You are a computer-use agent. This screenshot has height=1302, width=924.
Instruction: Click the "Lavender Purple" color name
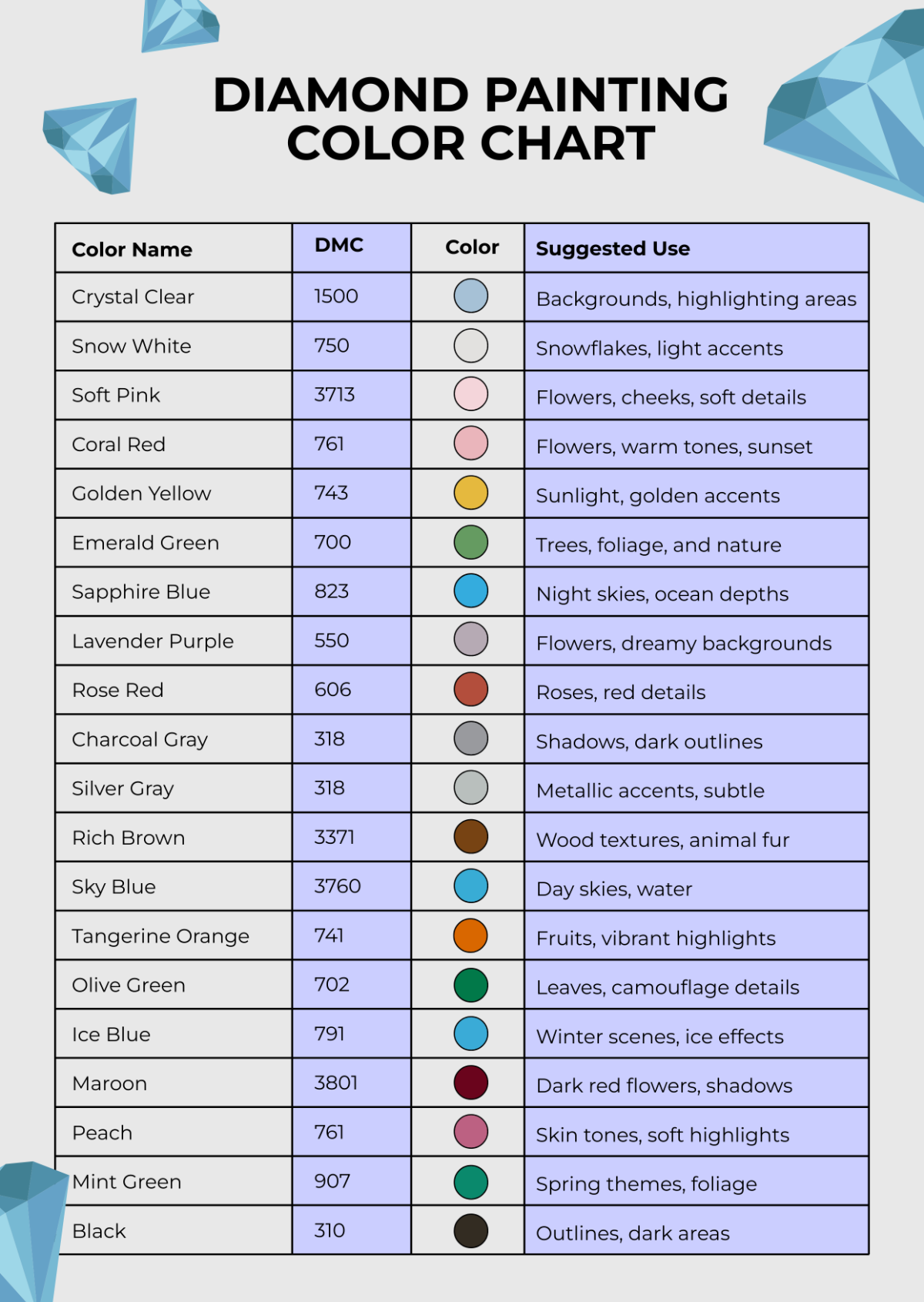point(152,641)
